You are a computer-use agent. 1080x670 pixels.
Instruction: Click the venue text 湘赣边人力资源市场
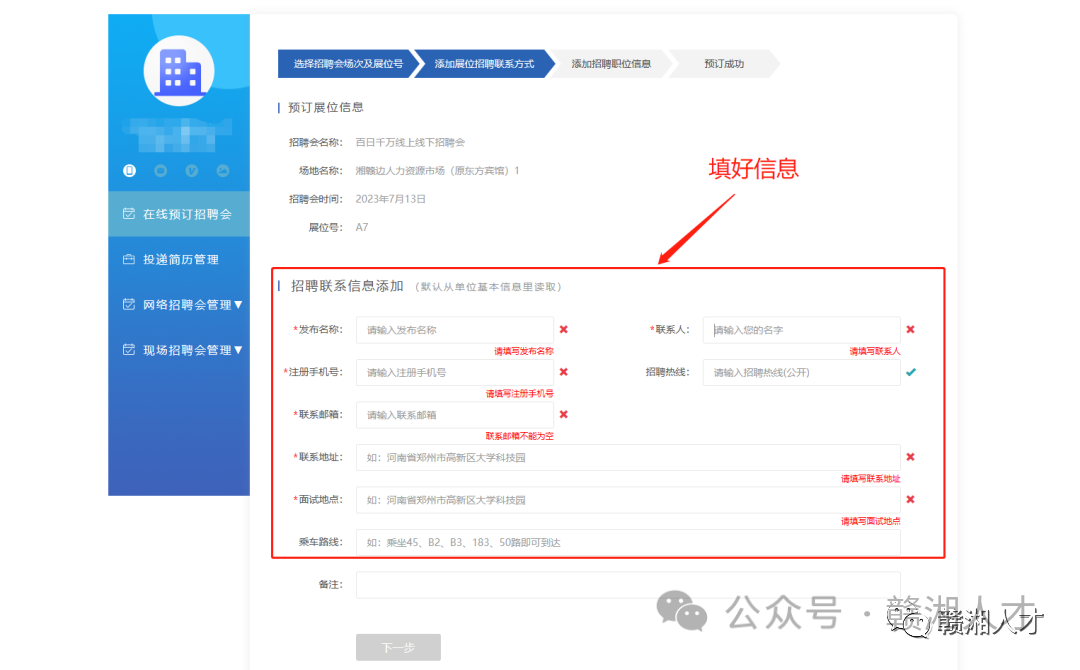[400, 171]
